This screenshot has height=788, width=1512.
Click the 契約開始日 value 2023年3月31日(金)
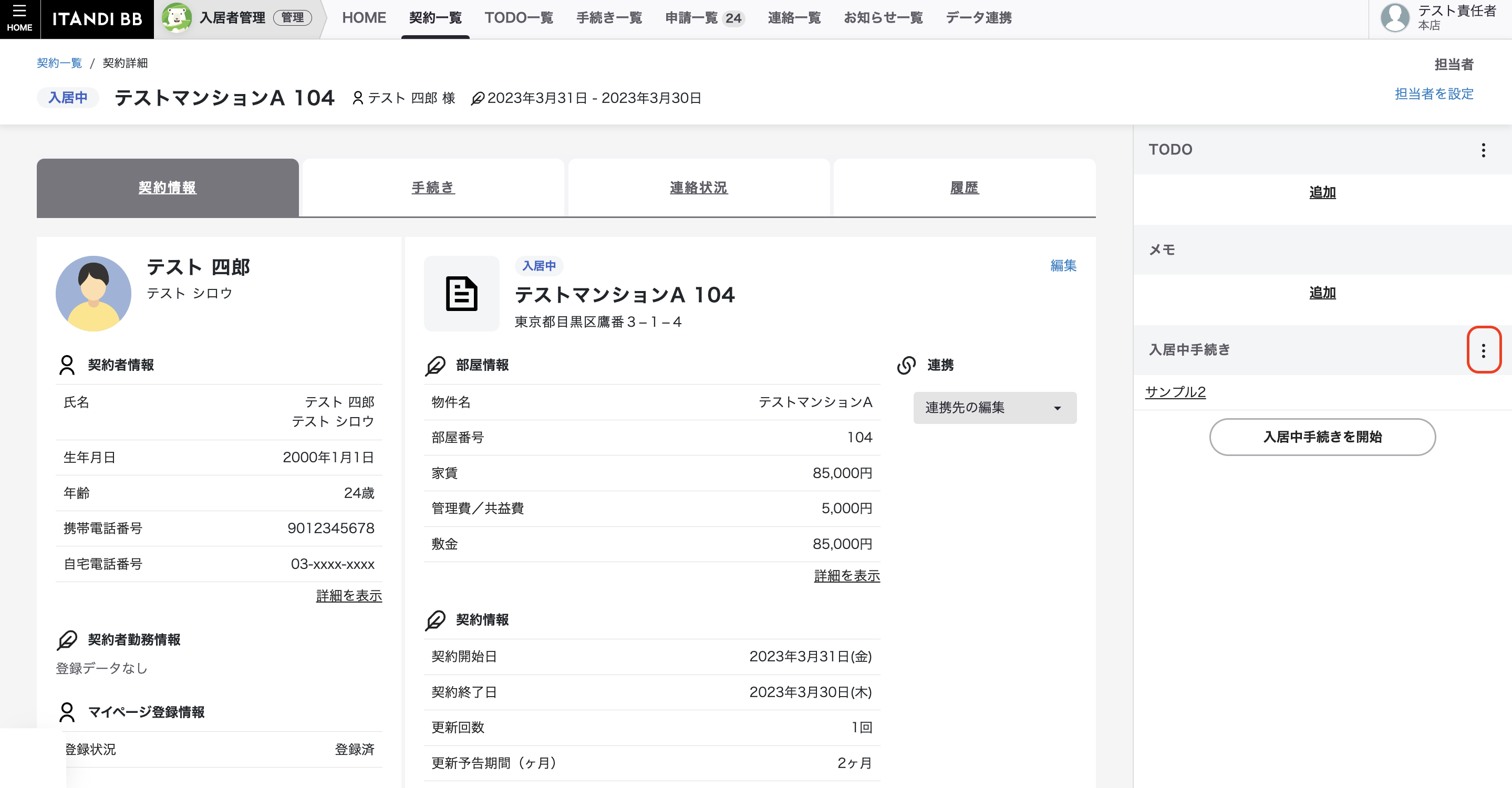coord(811,657)
